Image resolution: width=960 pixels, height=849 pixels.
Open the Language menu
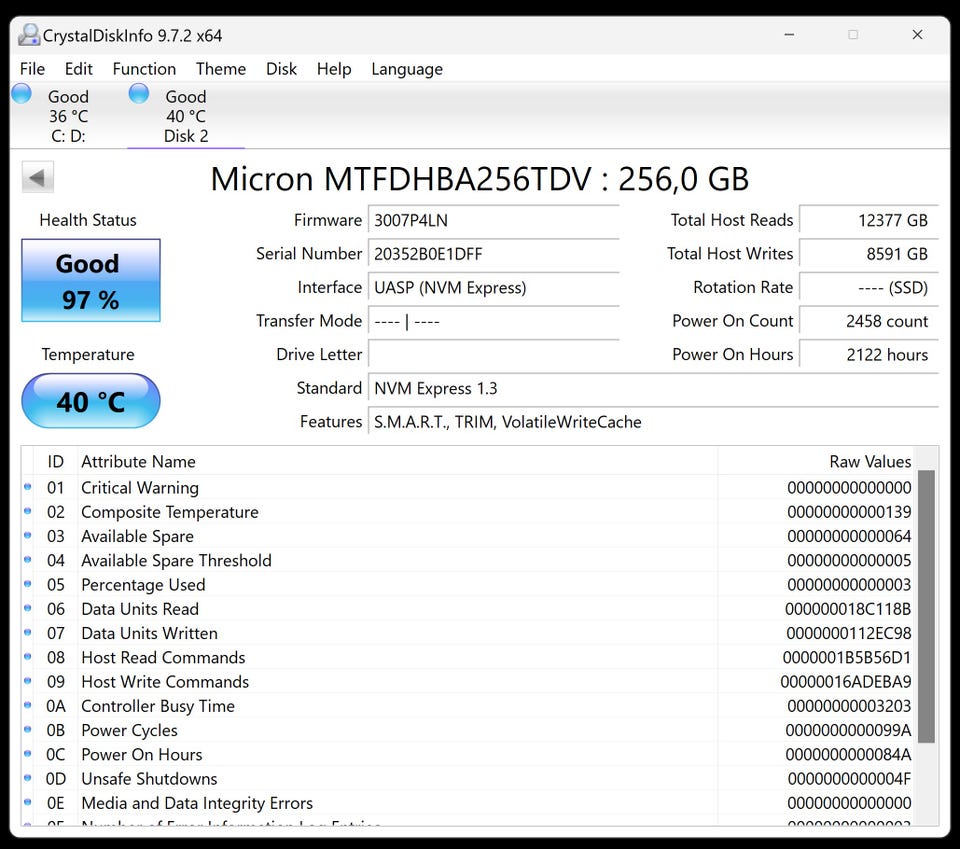click(x=406, y=69)
